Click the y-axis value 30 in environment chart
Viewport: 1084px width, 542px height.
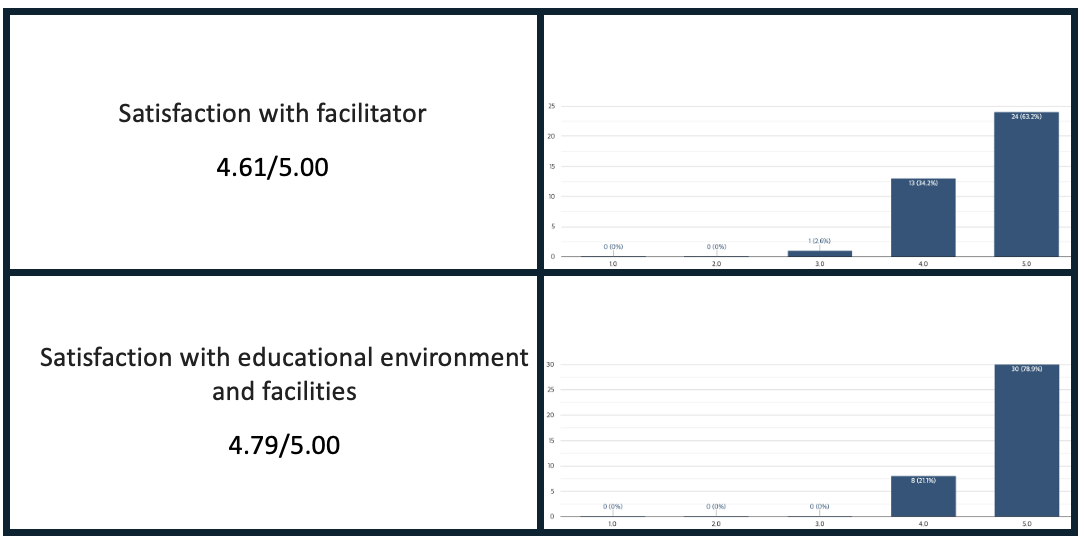(550, 364)
